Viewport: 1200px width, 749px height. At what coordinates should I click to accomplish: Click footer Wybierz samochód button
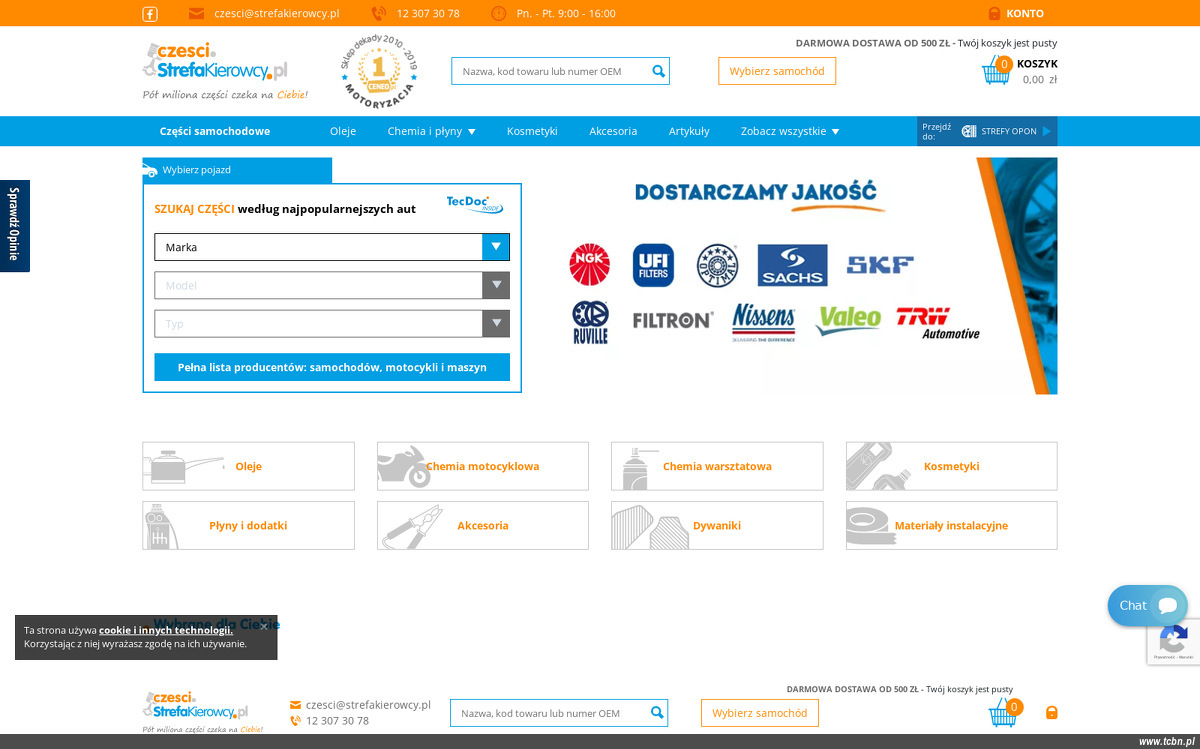[x=760, y=713]
